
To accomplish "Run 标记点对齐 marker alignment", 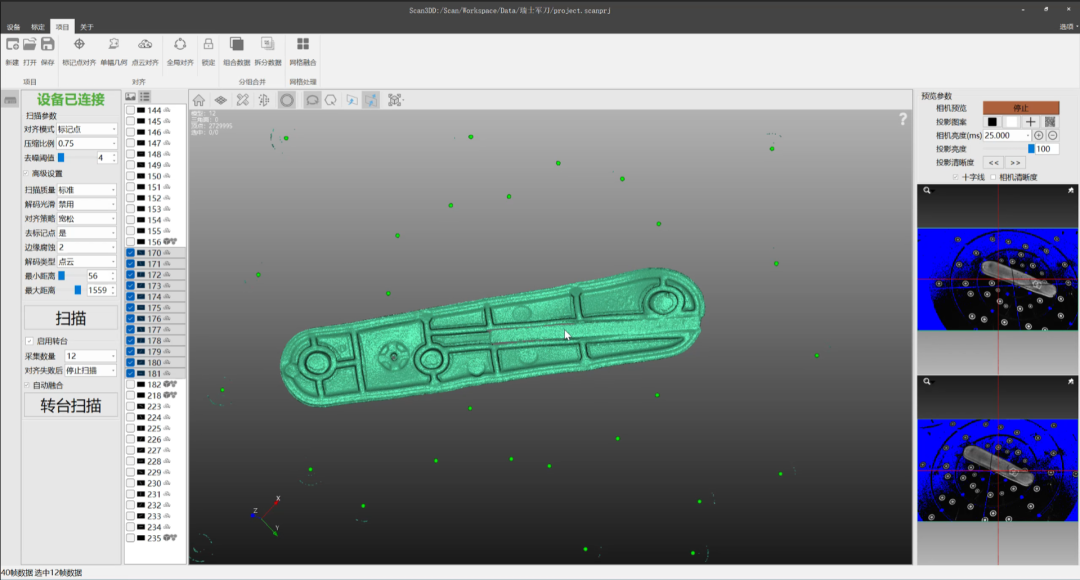I will pyautogui.click(x=79, y=44).
